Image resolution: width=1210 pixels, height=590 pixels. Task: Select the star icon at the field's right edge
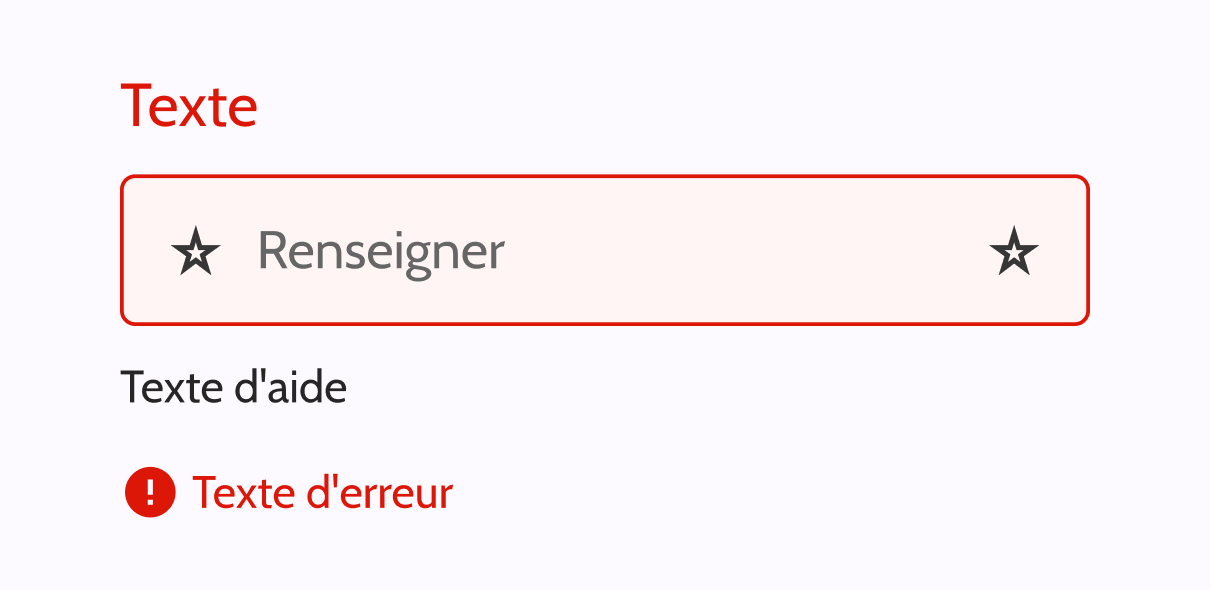coord(1015,251)
